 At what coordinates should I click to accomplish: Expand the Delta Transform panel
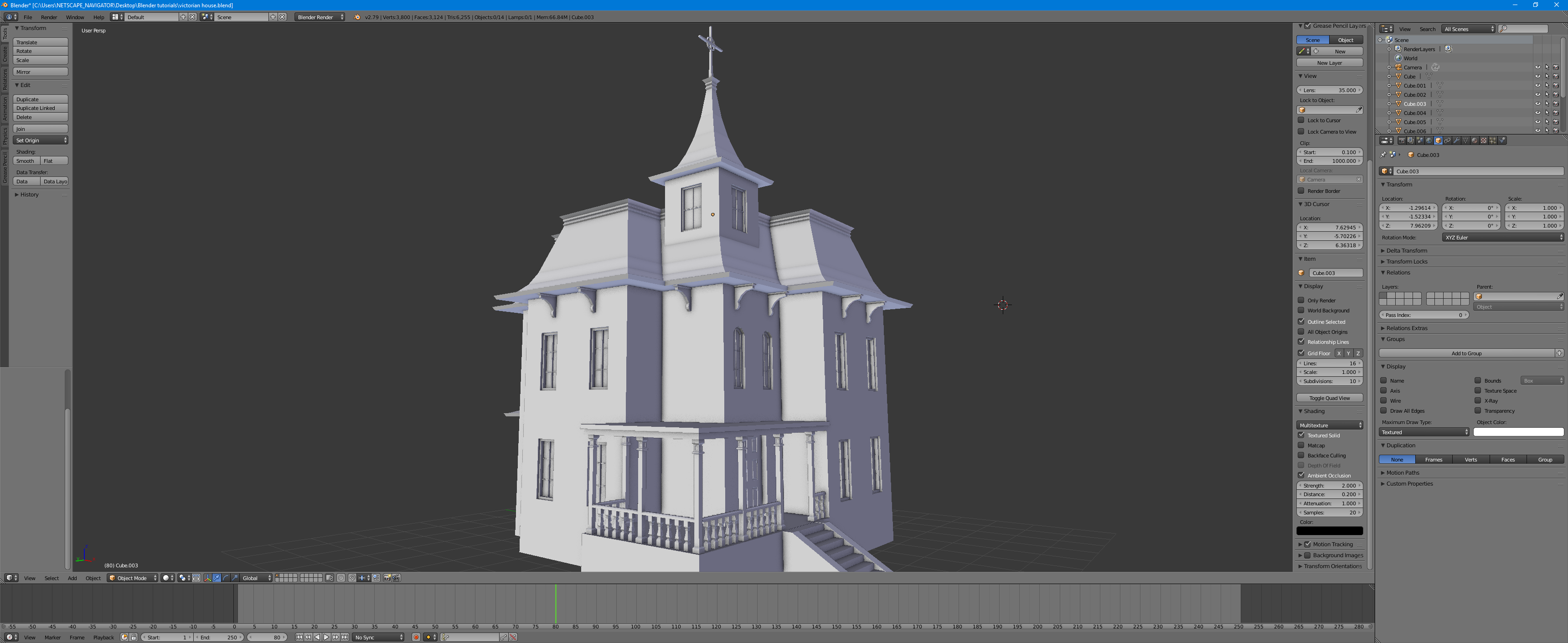[x=1406, y=251]
